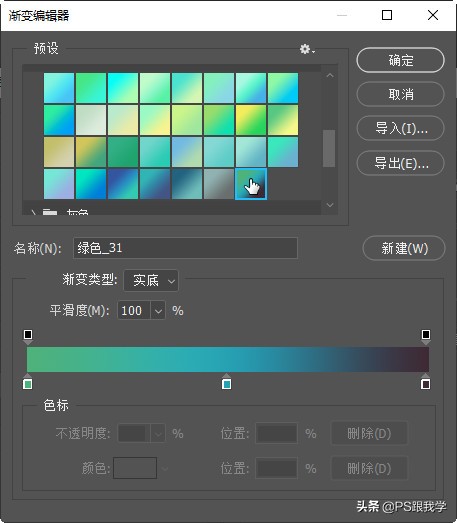Viewport: 457px width, 523px height.
Task: Open the 不透明度 dropdown arrow
Action: (x=158, y=433)
